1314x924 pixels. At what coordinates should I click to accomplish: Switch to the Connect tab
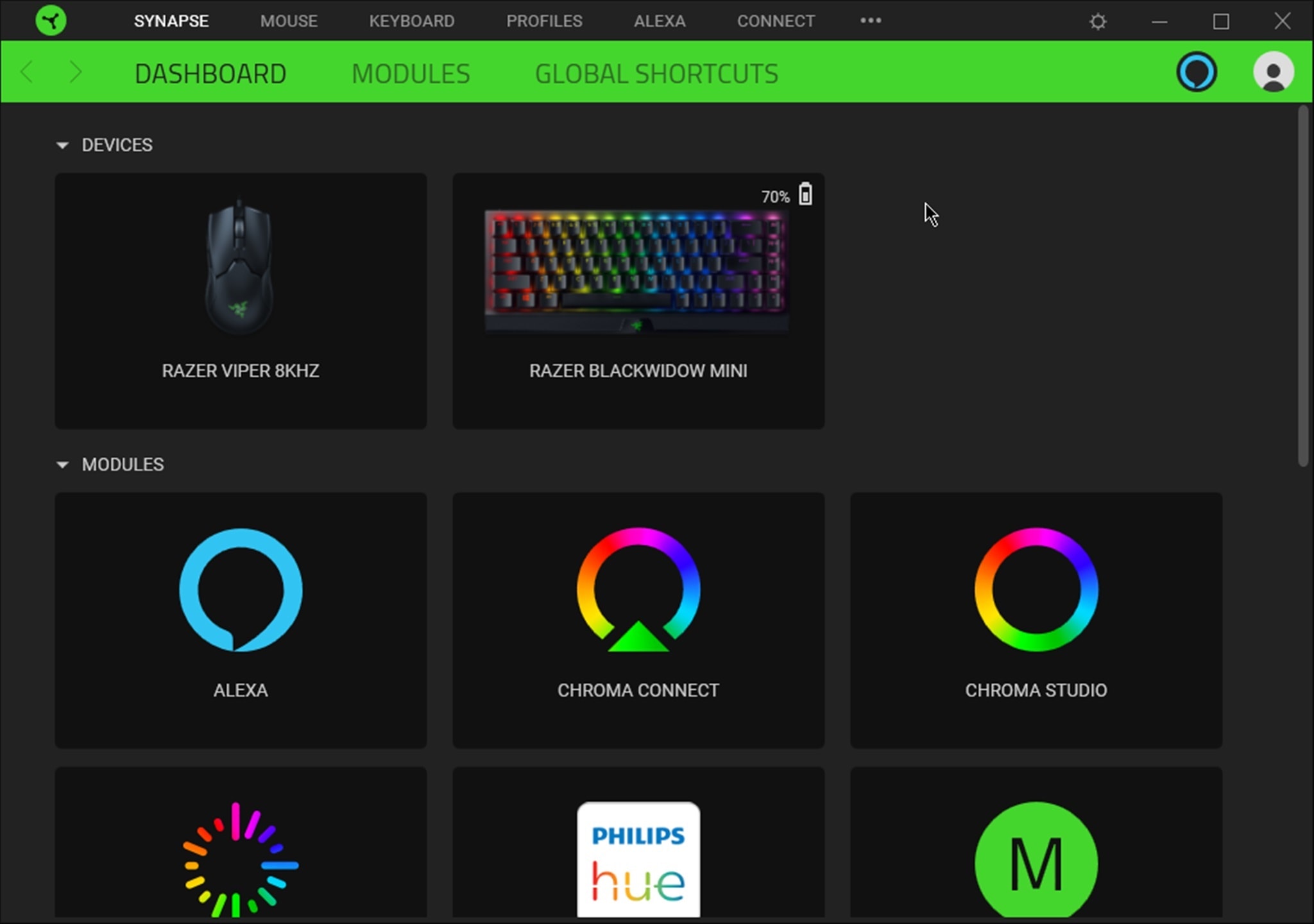coord(776,21)
